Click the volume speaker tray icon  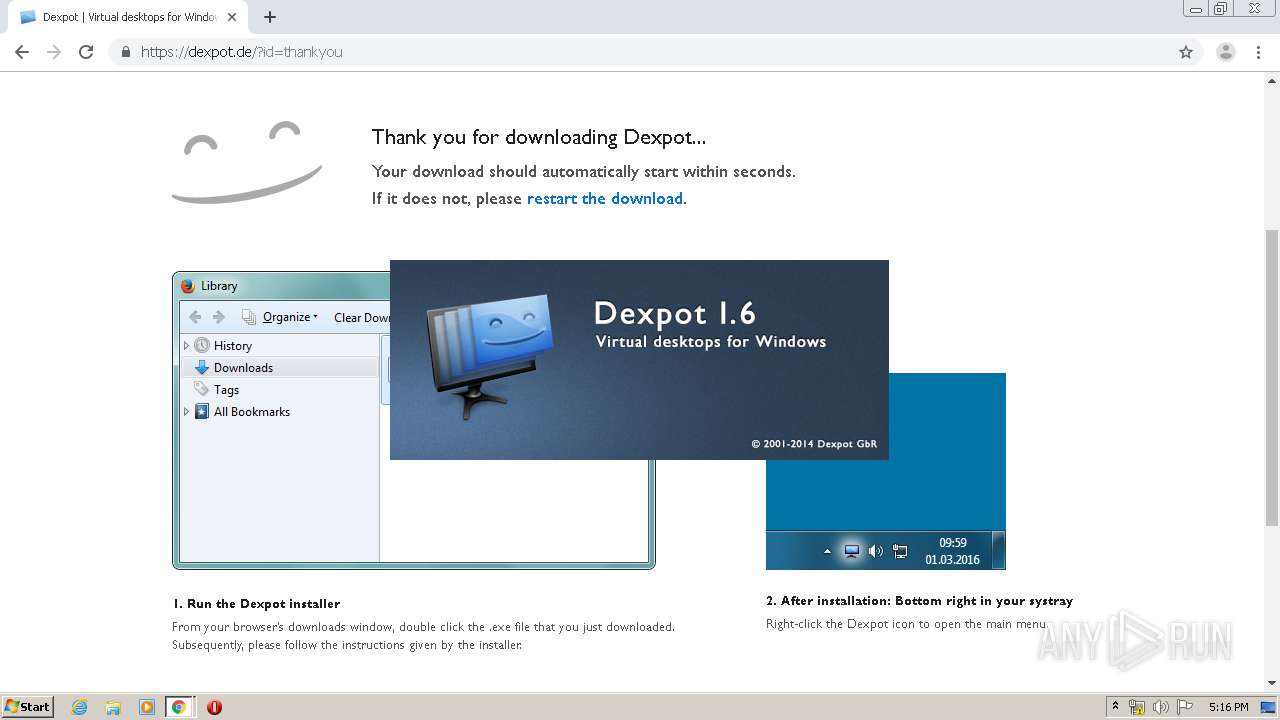[1161, 707]
